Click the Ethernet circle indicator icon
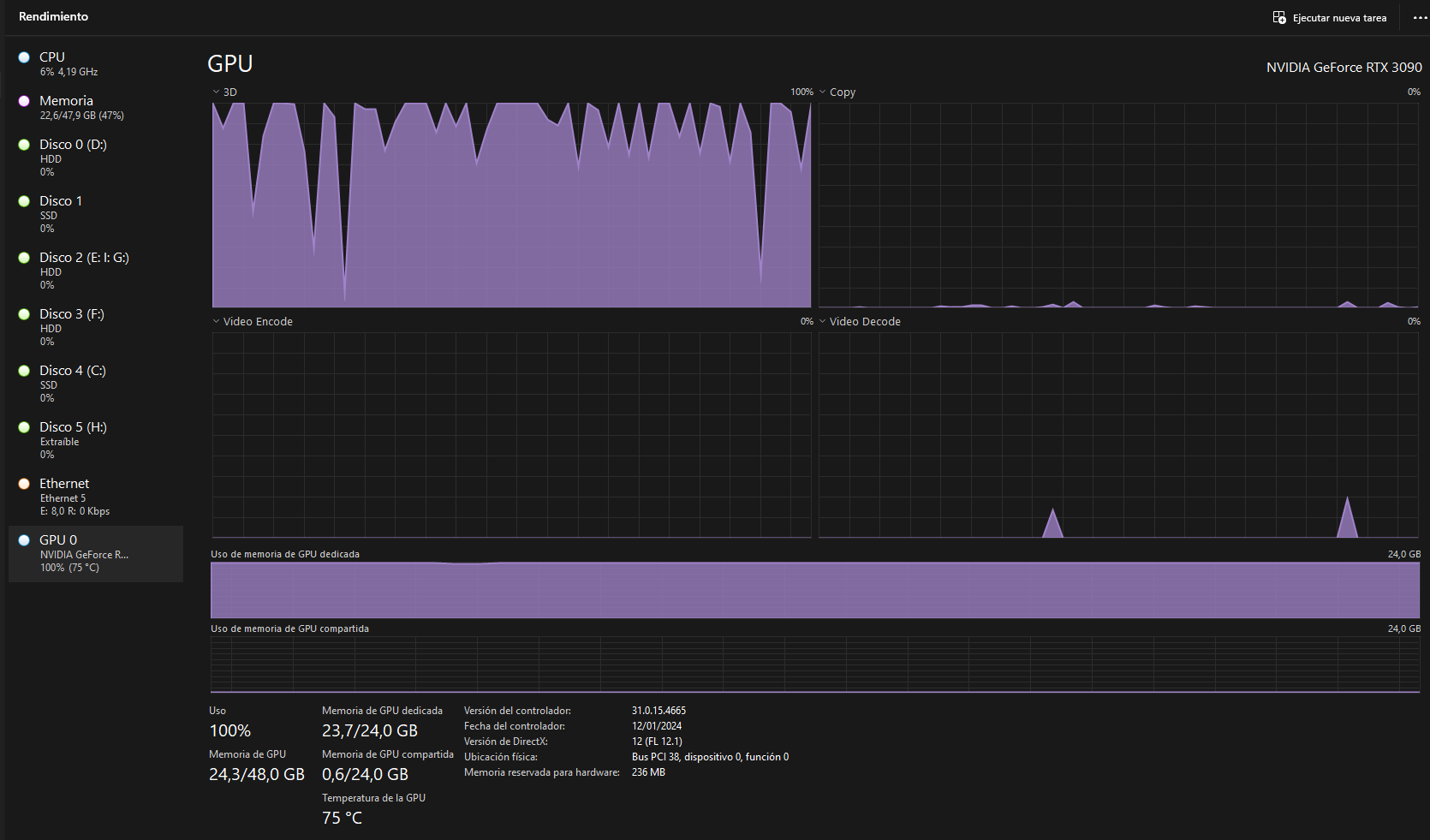Viewport: 1430px width, 840px height. coord(24,484)
